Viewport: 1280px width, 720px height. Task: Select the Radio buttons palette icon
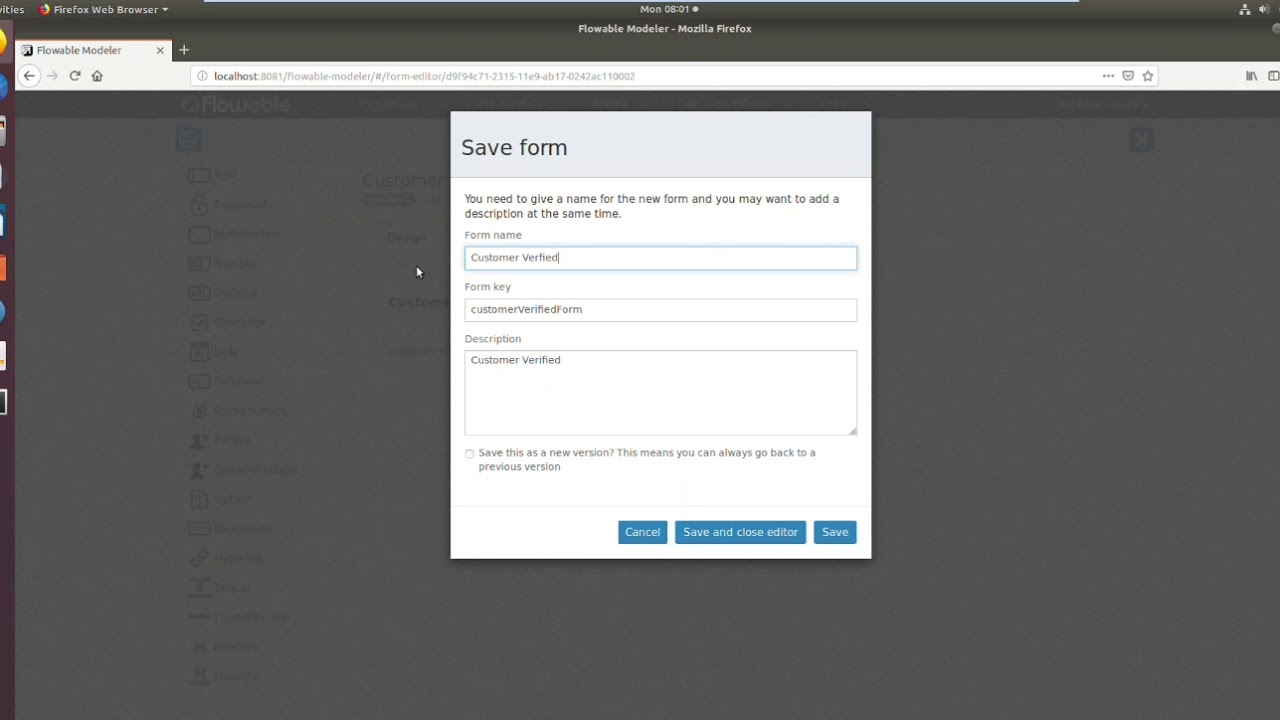199,411
